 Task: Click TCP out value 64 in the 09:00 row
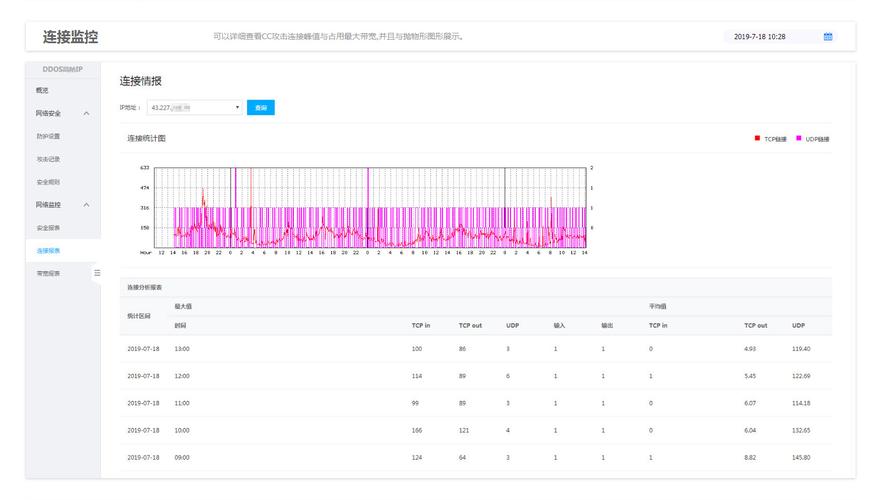pos(462,458)
